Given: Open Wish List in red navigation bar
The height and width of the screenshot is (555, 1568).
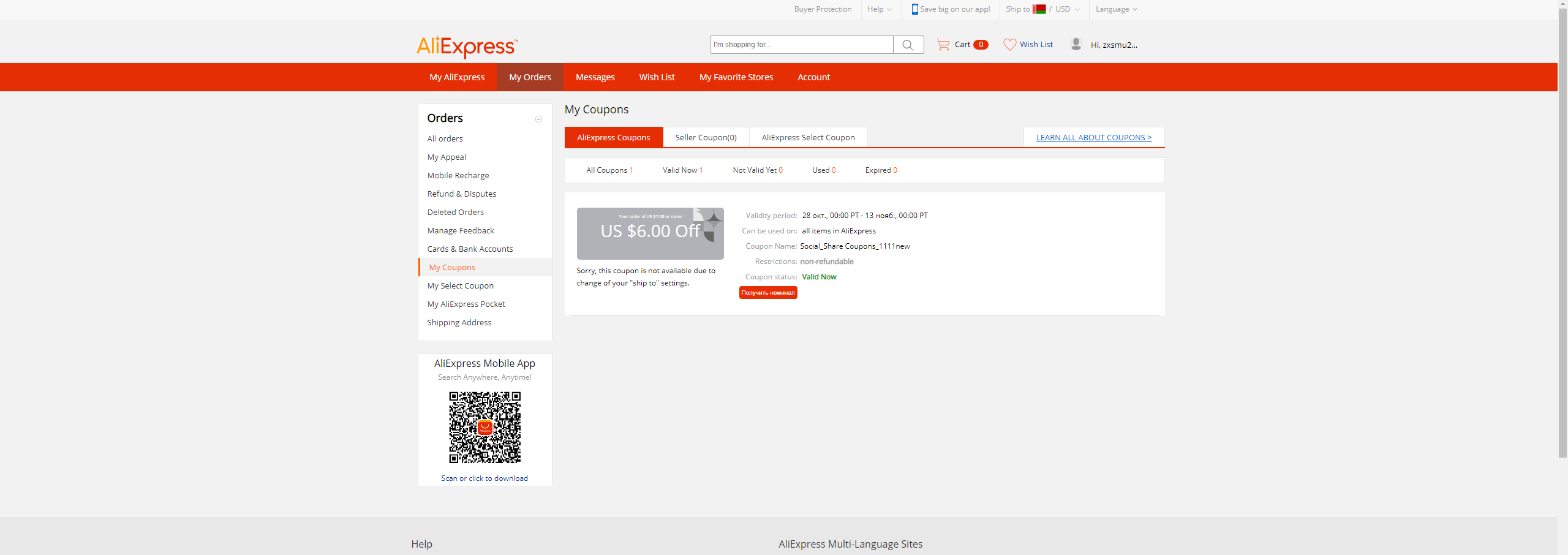Looking at the screenshot, I should tap(657, 77).
